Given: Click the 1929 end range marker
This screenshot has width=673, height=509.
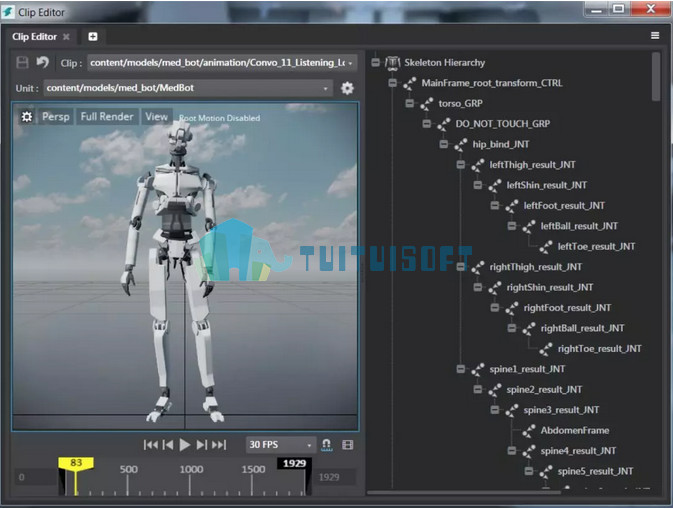Looking at the screenshot, I should [x=294, y=464].
